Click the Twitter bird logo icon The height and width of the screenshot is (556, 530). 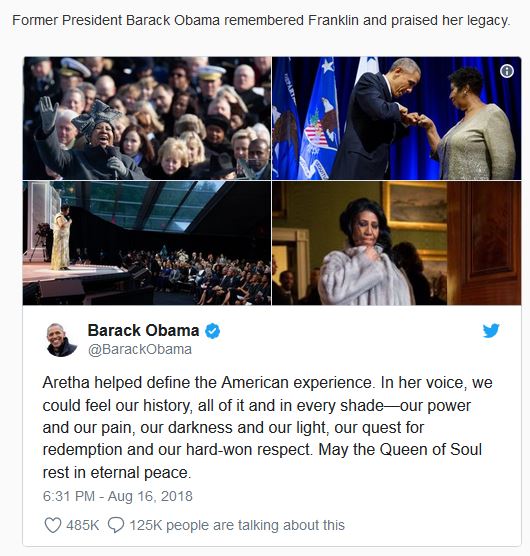point(491,330)
